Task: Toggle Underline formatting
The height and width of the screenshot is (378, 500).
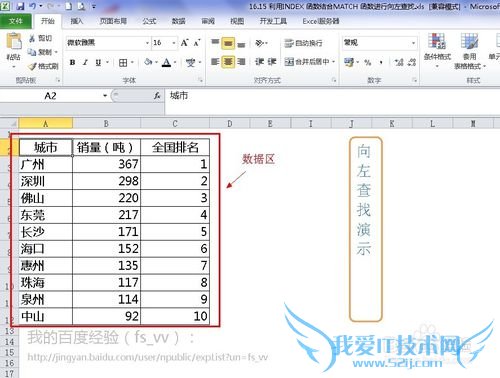Action: (x=98, y=62)
